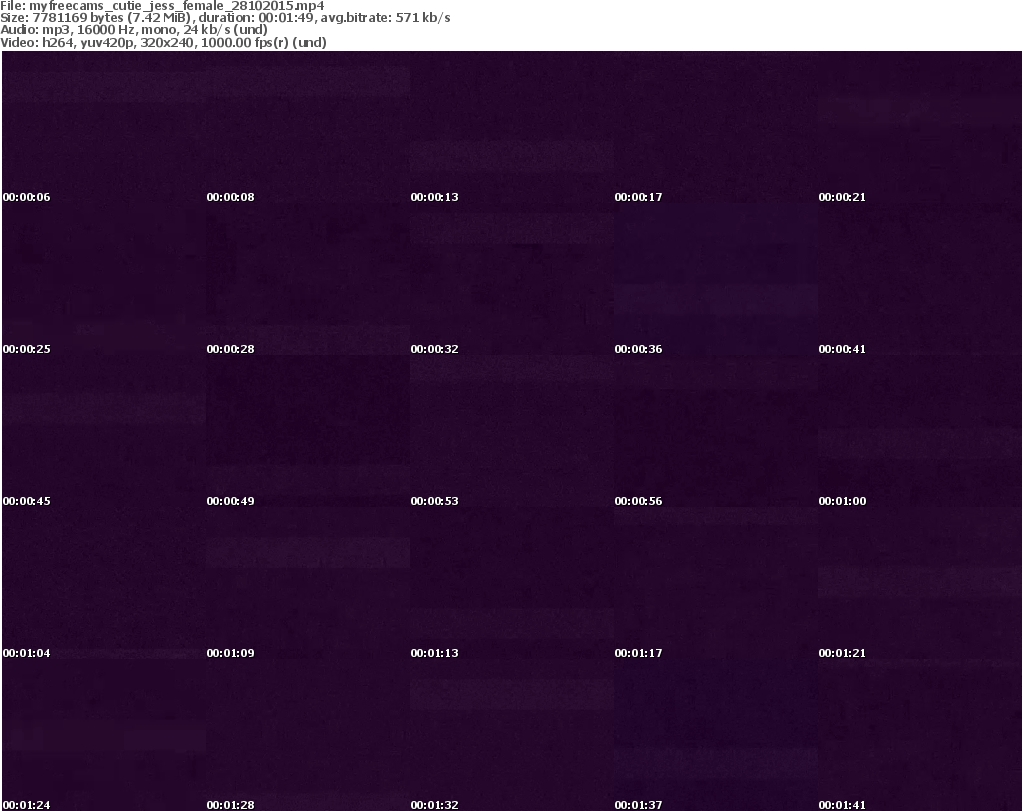Select the thumbnail frame at 00:00:41
This screenshot has width=1024, height=811.
tap(920, 279)
